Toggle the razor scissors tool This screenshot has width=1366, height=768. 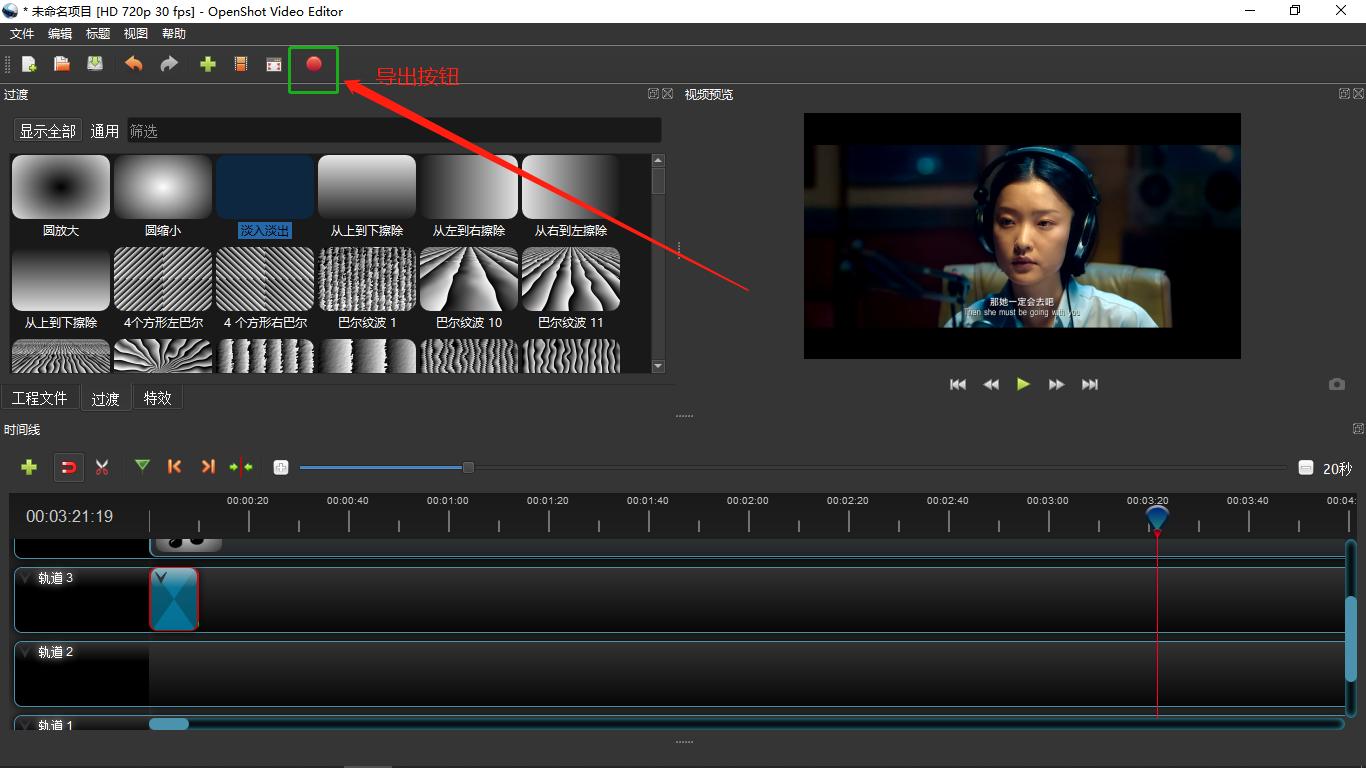coord(102,467)
